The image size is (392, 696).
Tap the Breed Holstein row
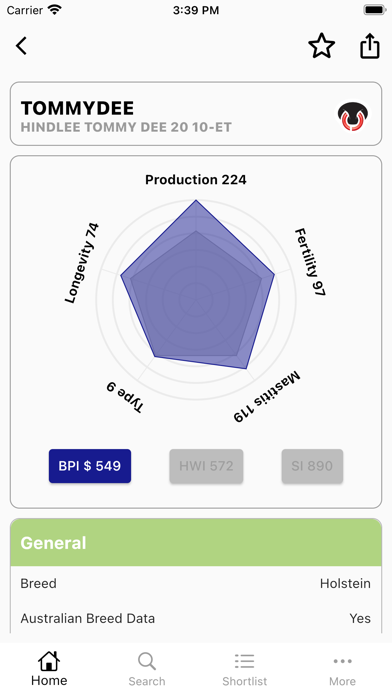(x=196, y=583)
